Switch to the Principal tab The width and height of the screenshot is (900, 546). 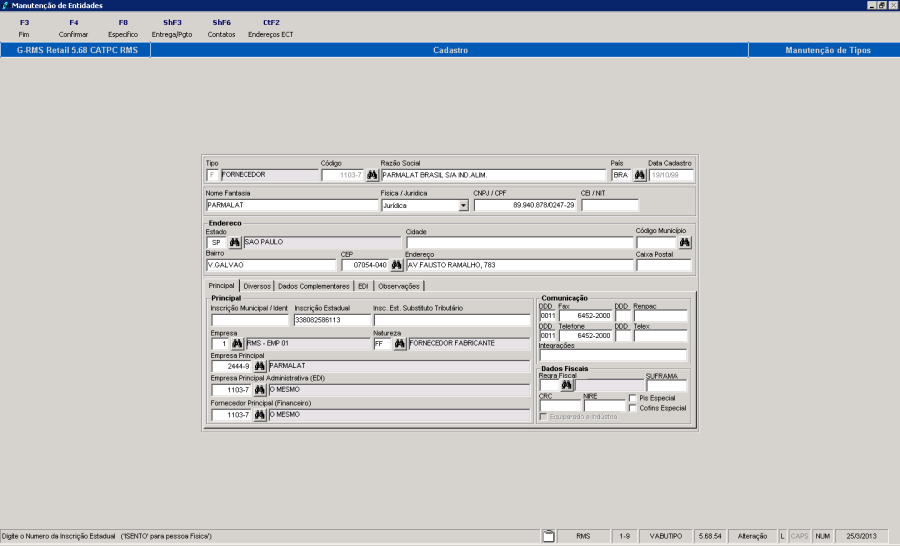click(222, 285)
